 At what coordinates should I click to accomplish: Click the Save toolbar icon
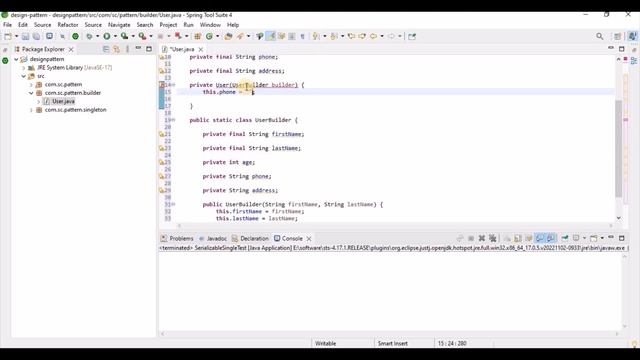(x=25, y=36)
